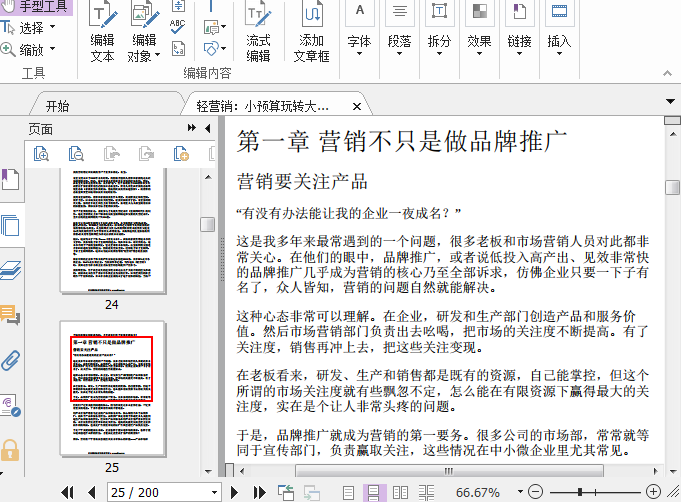Image resolution: width=681 pixels, height=502 pixels.
Task: Toggle facing two-page view mode
Action: pyautogui.click(x=400, y=492)
